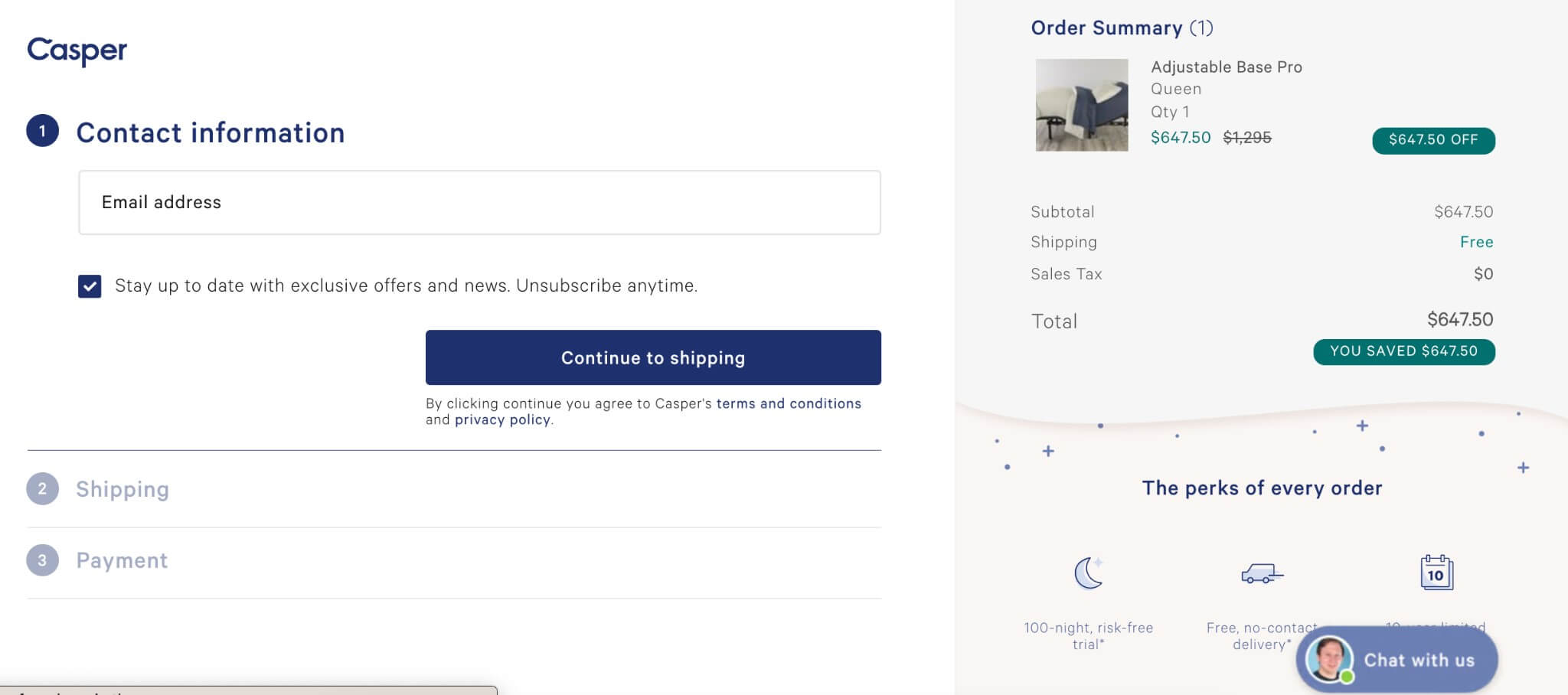Open Casper's terms and conditions

click(x=788, y=403)
